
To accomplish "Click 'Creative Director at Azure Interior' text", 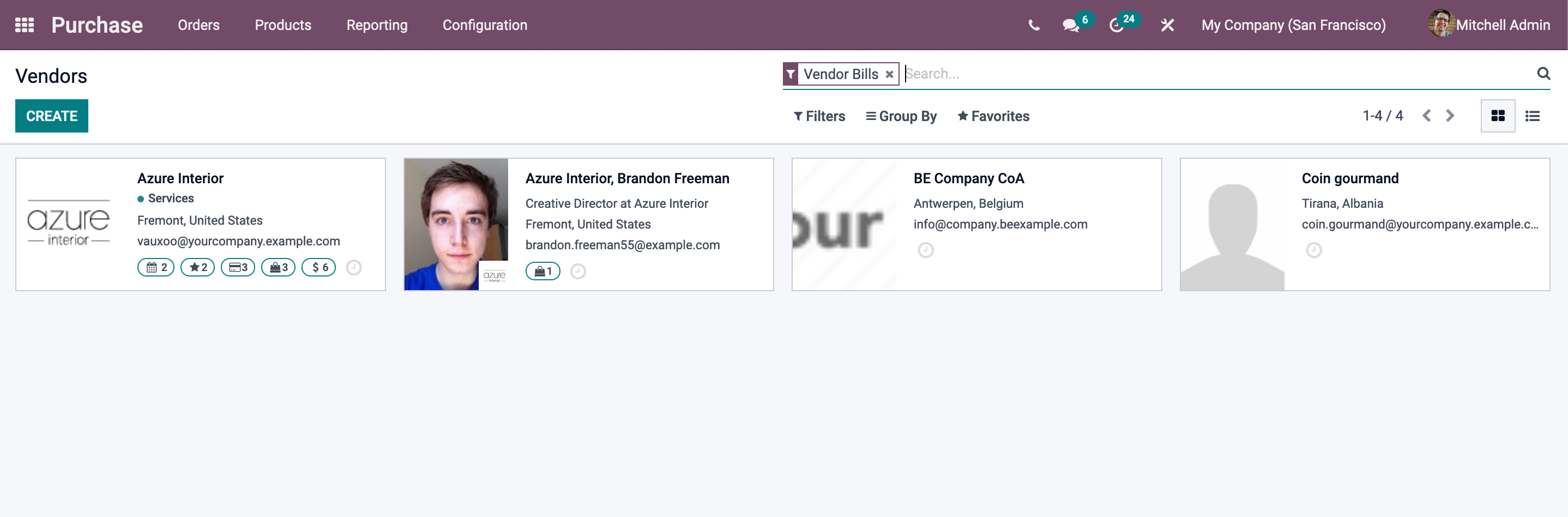I will coord(617,203).
